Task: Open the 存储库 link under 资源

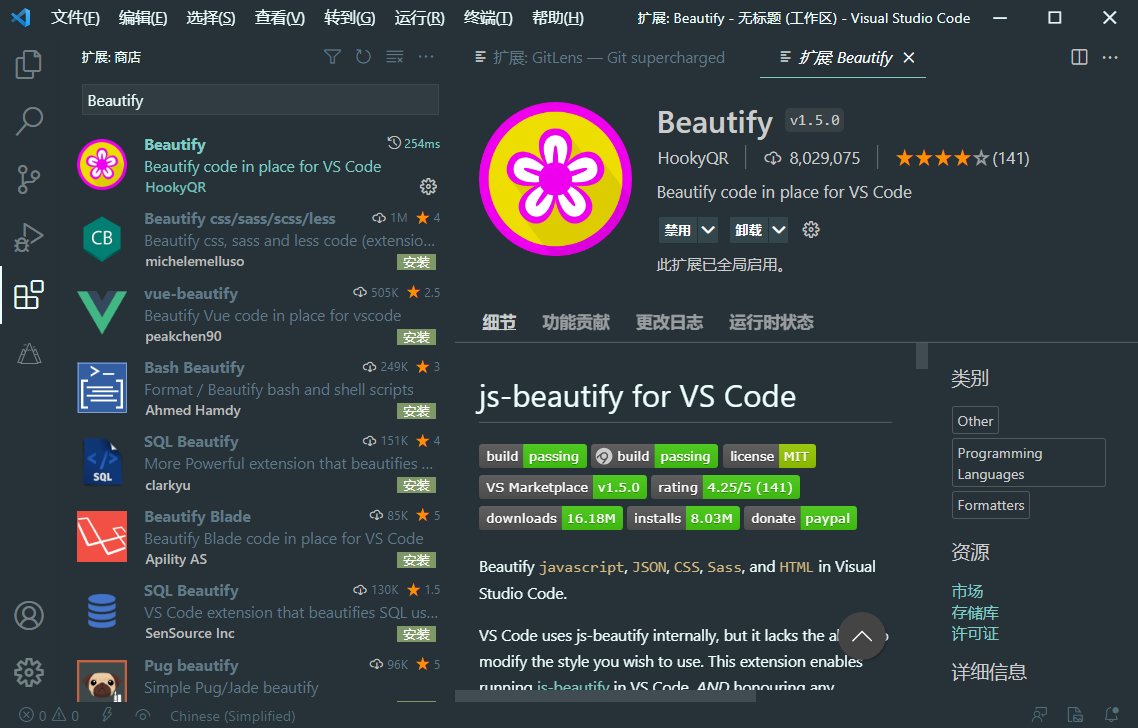Action: pos(975,612)
